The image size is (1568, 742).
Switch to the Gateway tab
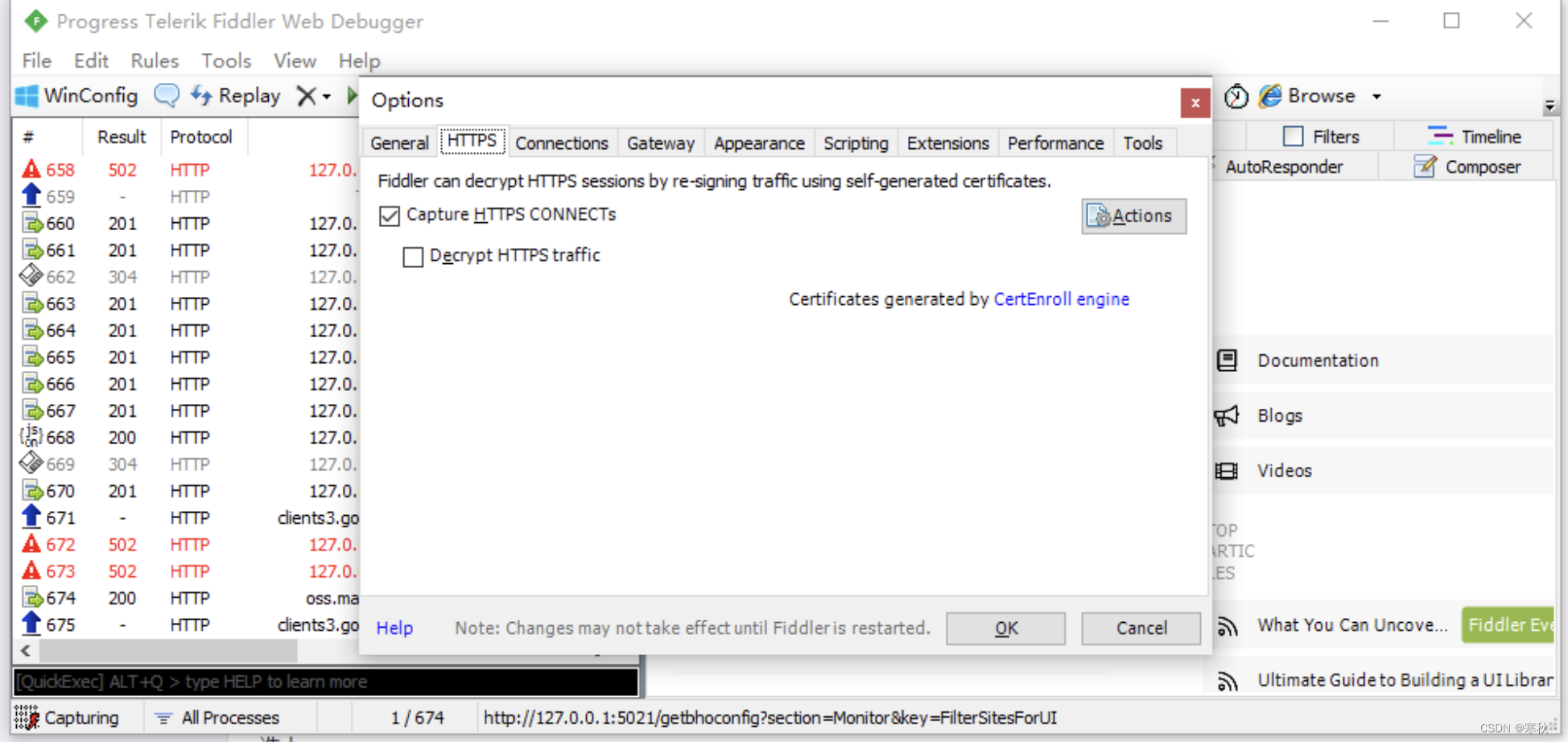pyautogui.click(x=660, y=143)
